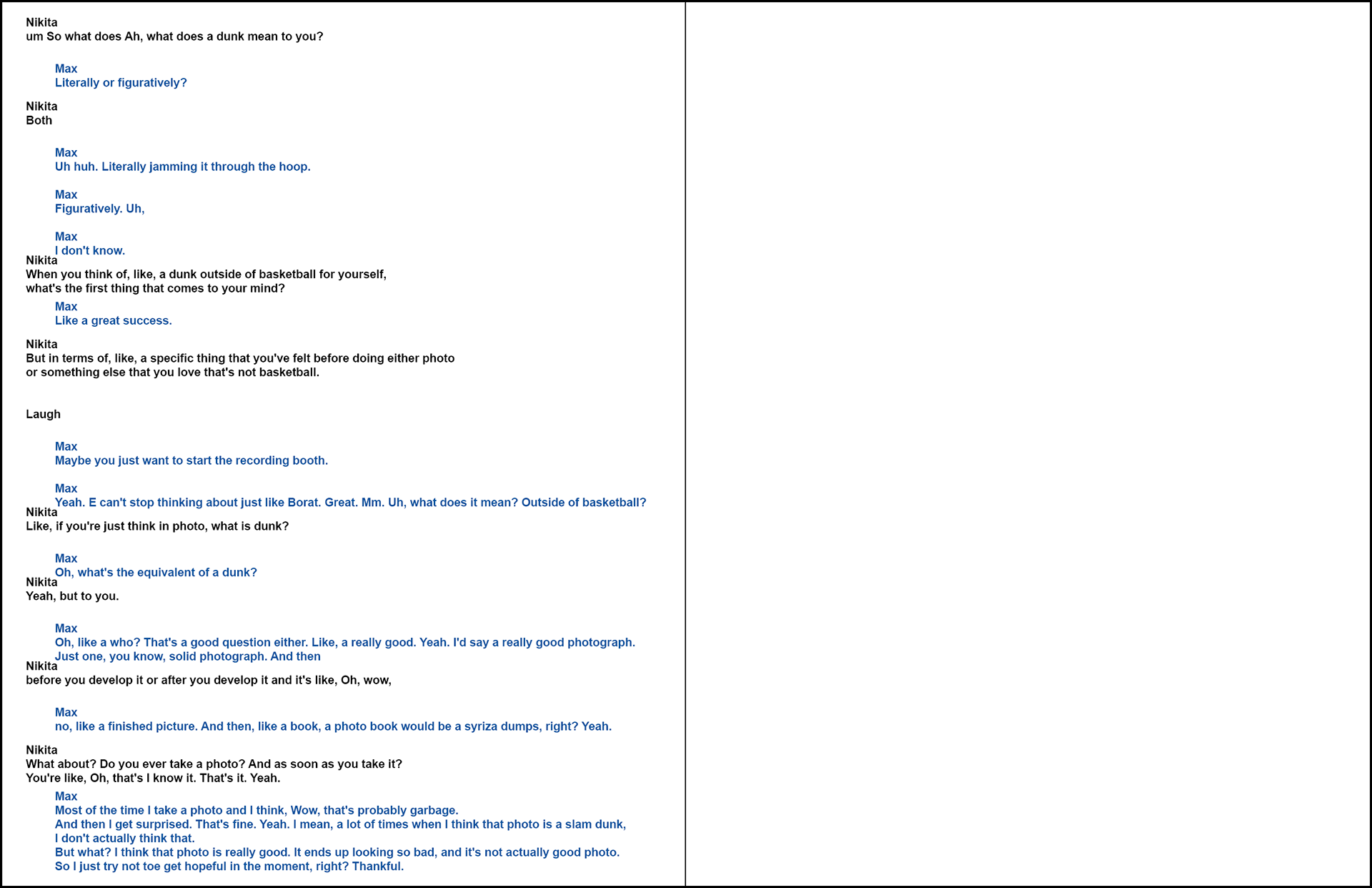Select 'Just one, you know, solid photograph. And then'

click(188, 656)
